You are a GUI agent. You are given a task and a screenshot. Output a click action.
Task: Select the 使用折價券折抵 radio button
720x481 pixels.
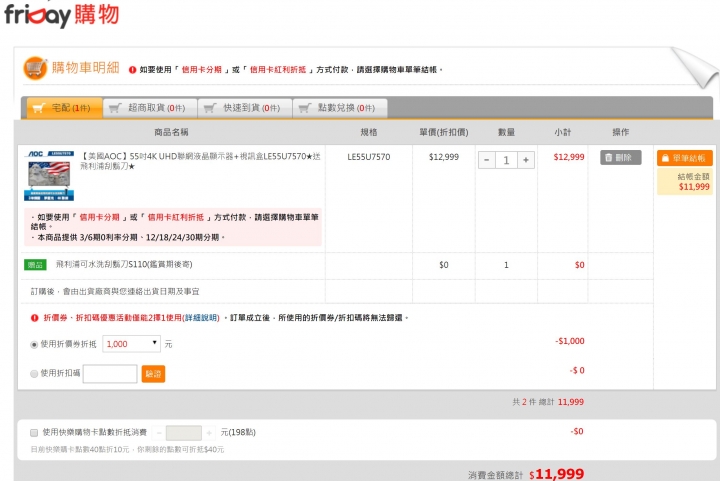point(34,344)
